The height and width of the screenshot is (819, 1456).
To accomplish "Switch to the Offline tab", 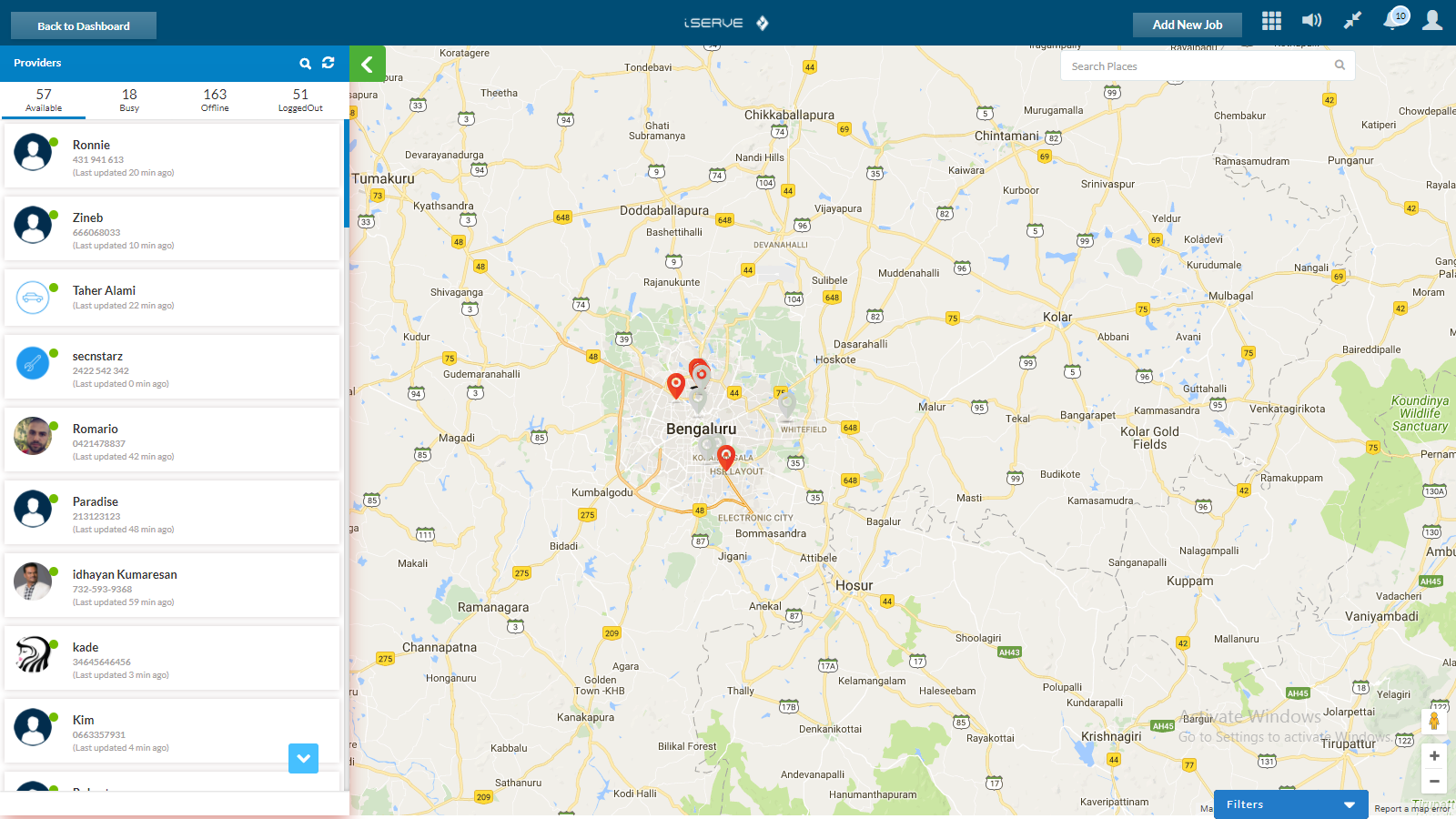I will click(x=215, y=100).
